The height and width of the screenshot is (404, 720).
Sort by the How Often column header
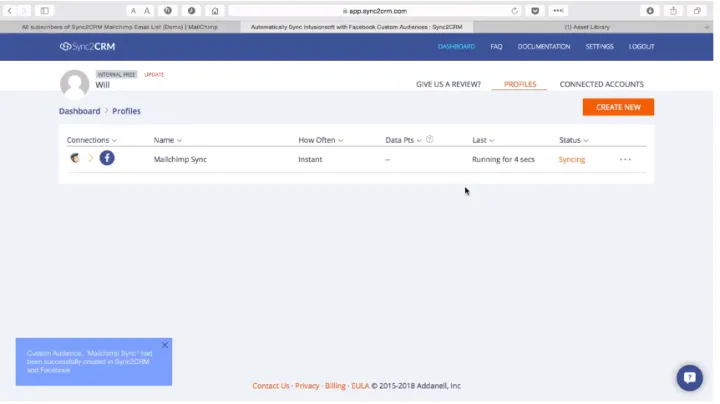point(321,140)
